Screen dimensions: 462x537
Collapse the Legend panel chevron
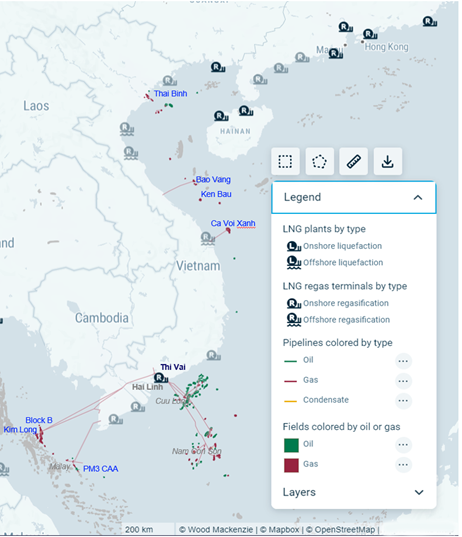[418, 198]
